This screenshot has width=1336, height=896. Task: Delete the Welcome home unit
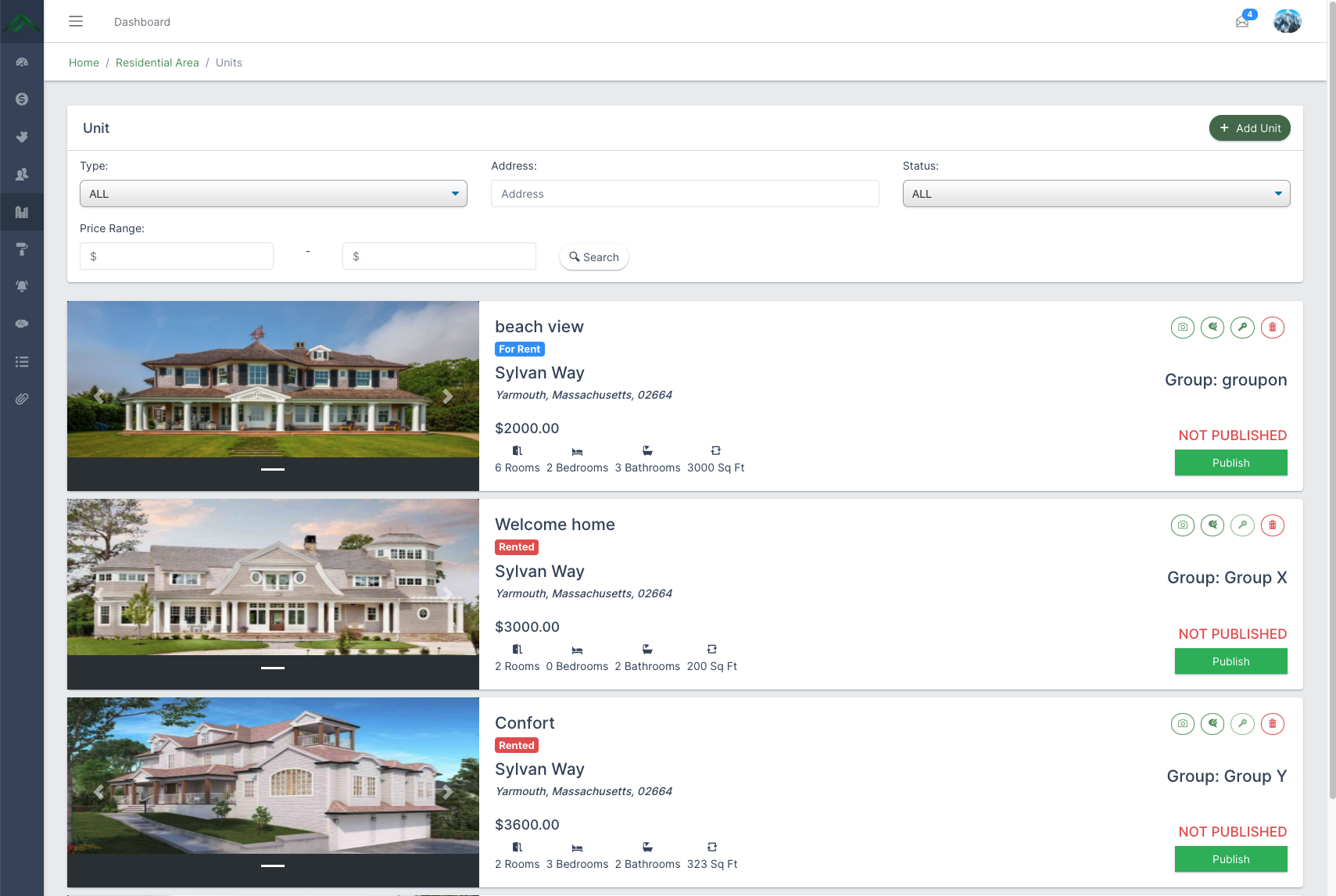coord(1272,525)
